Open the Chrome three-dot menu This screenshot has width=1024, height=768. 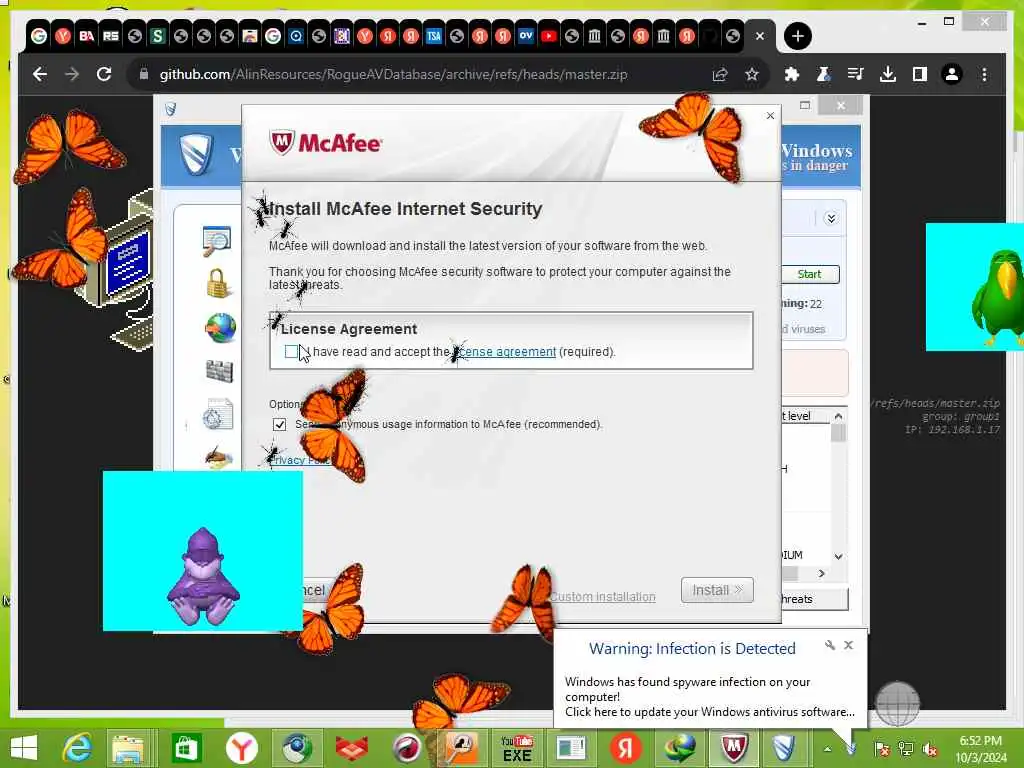[984, 74]
